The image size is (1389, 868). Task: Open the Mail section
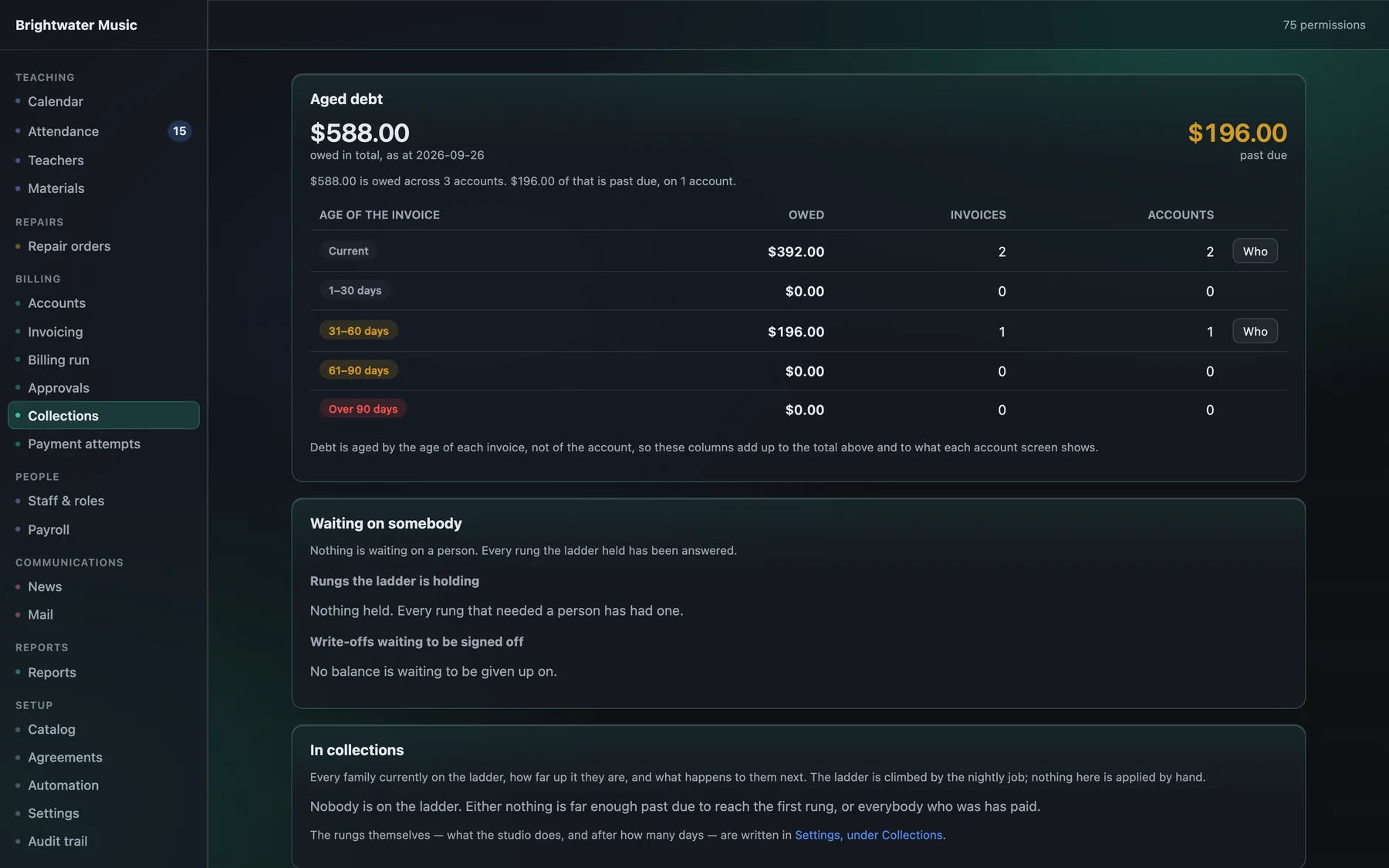(103, 615)
